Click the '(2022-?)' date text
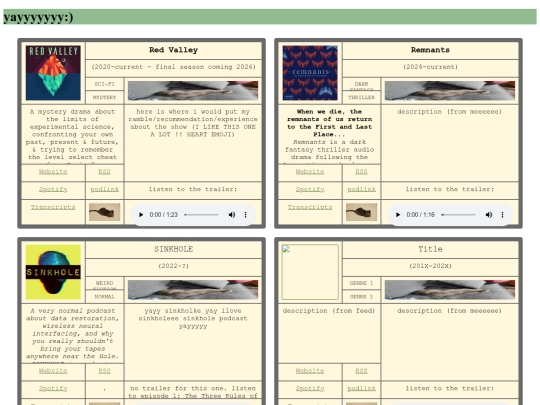 coord(174,266)
